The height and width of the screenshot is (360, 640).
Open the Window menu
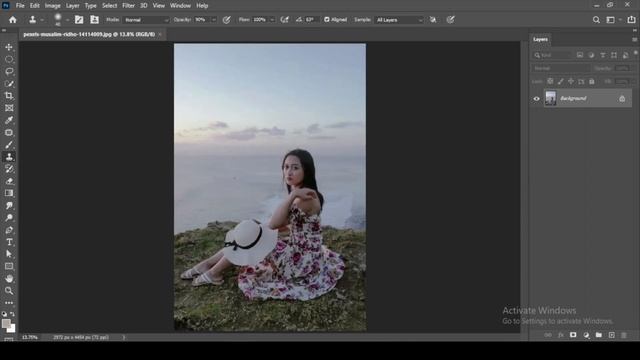[x=180, y=6]
